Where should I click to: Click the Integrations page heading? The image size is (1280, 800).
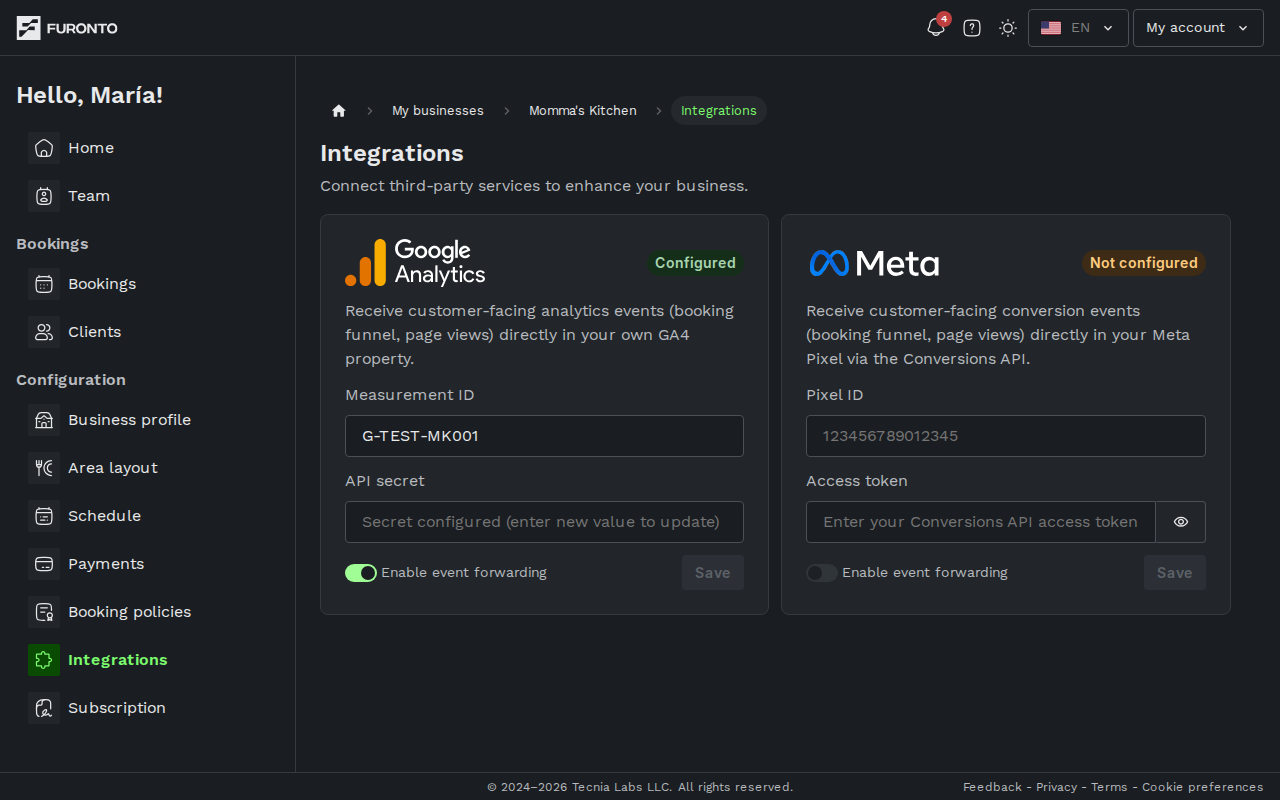point(392,153)
